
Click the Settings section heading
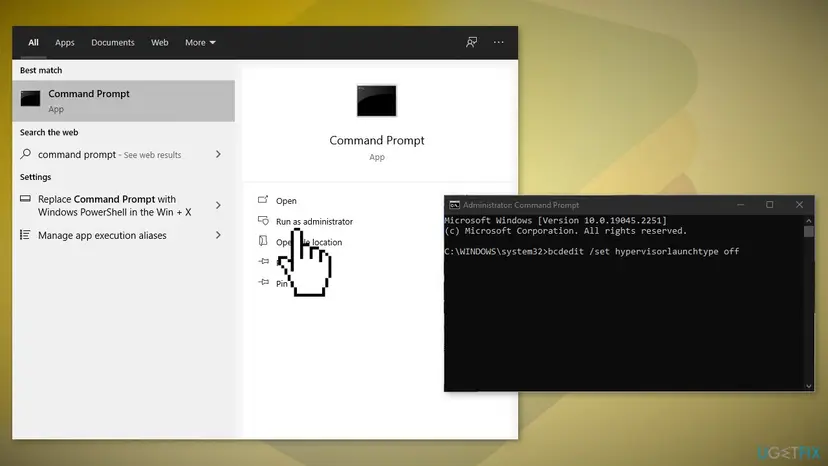[x=35, y=177]
